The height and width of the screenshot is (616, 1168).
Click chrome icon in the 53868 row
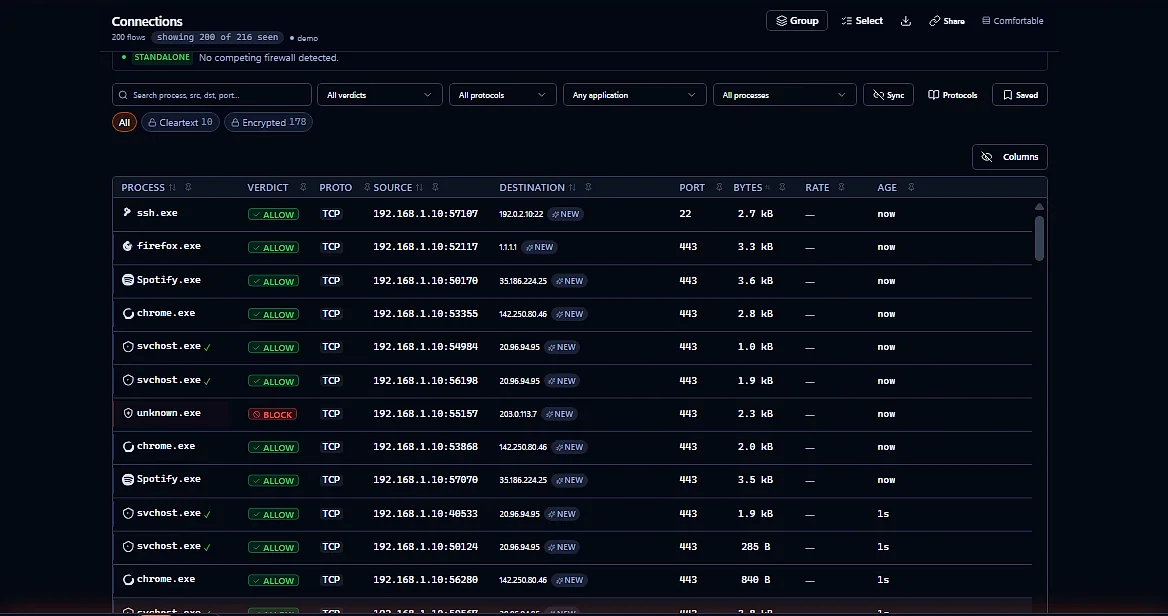point(127,447)
